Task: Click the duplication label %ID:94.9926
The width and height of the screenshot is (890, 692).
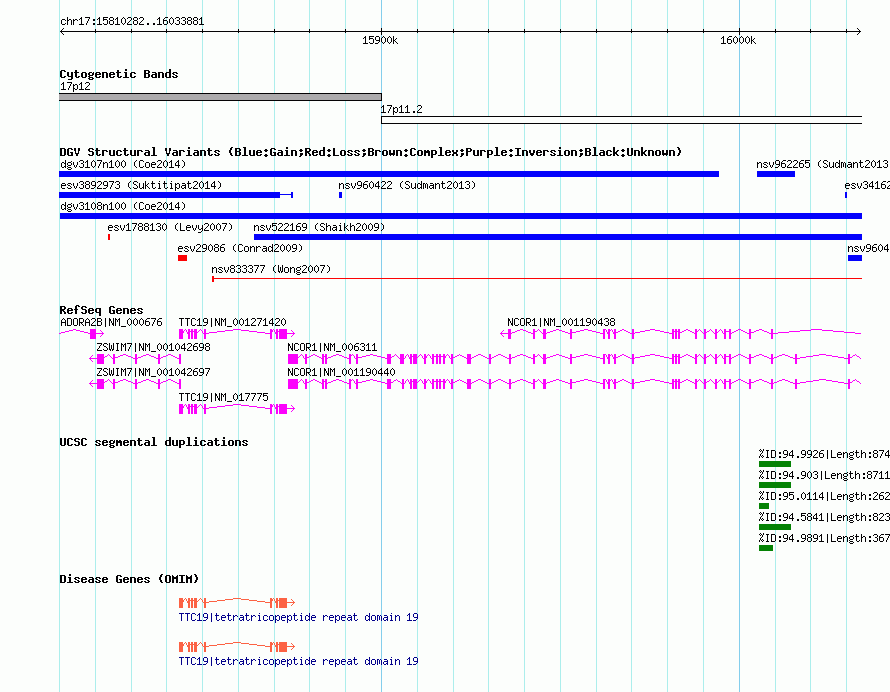Action: pyautogui.click(x=824, y=454)
